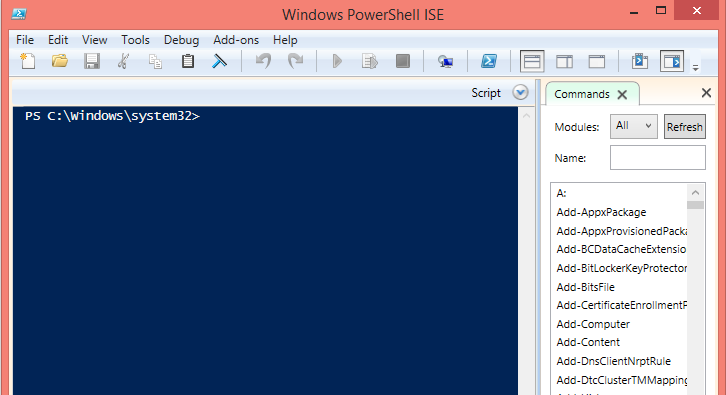Open the View menu
This screenshot has height=395, width=726.
point(94,40)
